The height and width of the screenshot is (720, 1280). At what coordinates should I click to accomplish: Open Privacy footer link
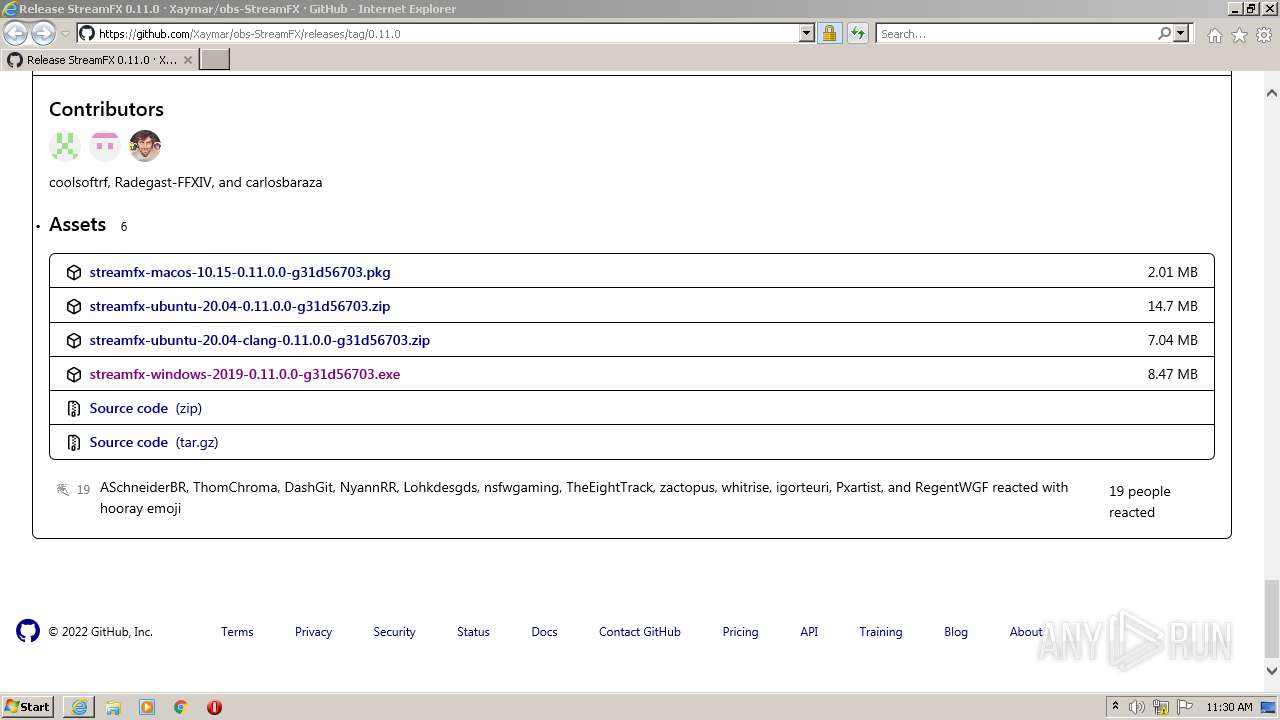313,632
